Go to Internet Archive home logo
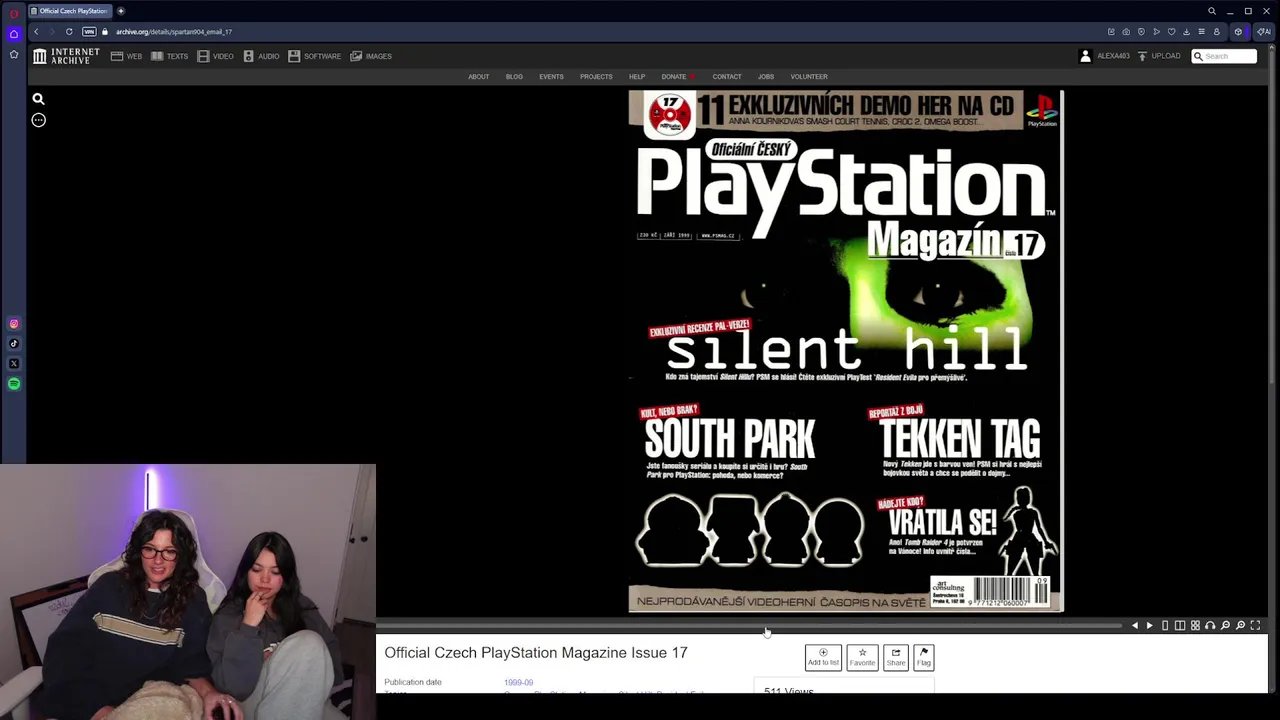Viewport: 1280px width, 720px height. (66, 56)
